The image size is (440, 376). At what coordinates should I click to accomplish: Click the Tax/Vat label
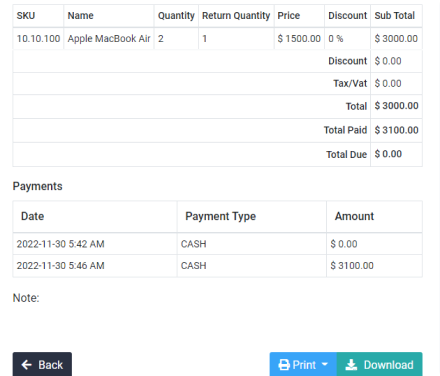pos(350,83)
